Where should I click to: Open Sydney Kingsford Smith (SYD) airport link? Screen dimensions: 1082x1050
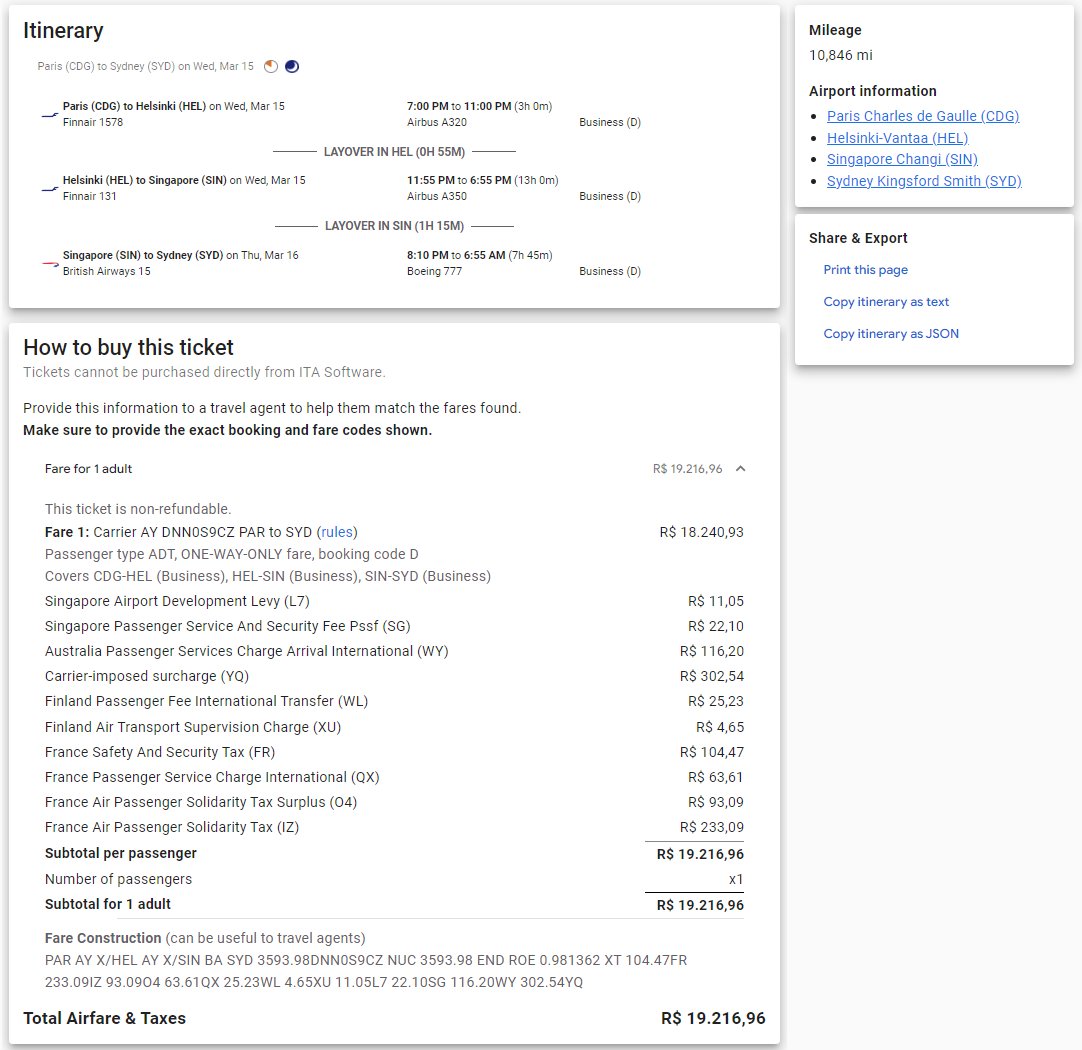924,182
